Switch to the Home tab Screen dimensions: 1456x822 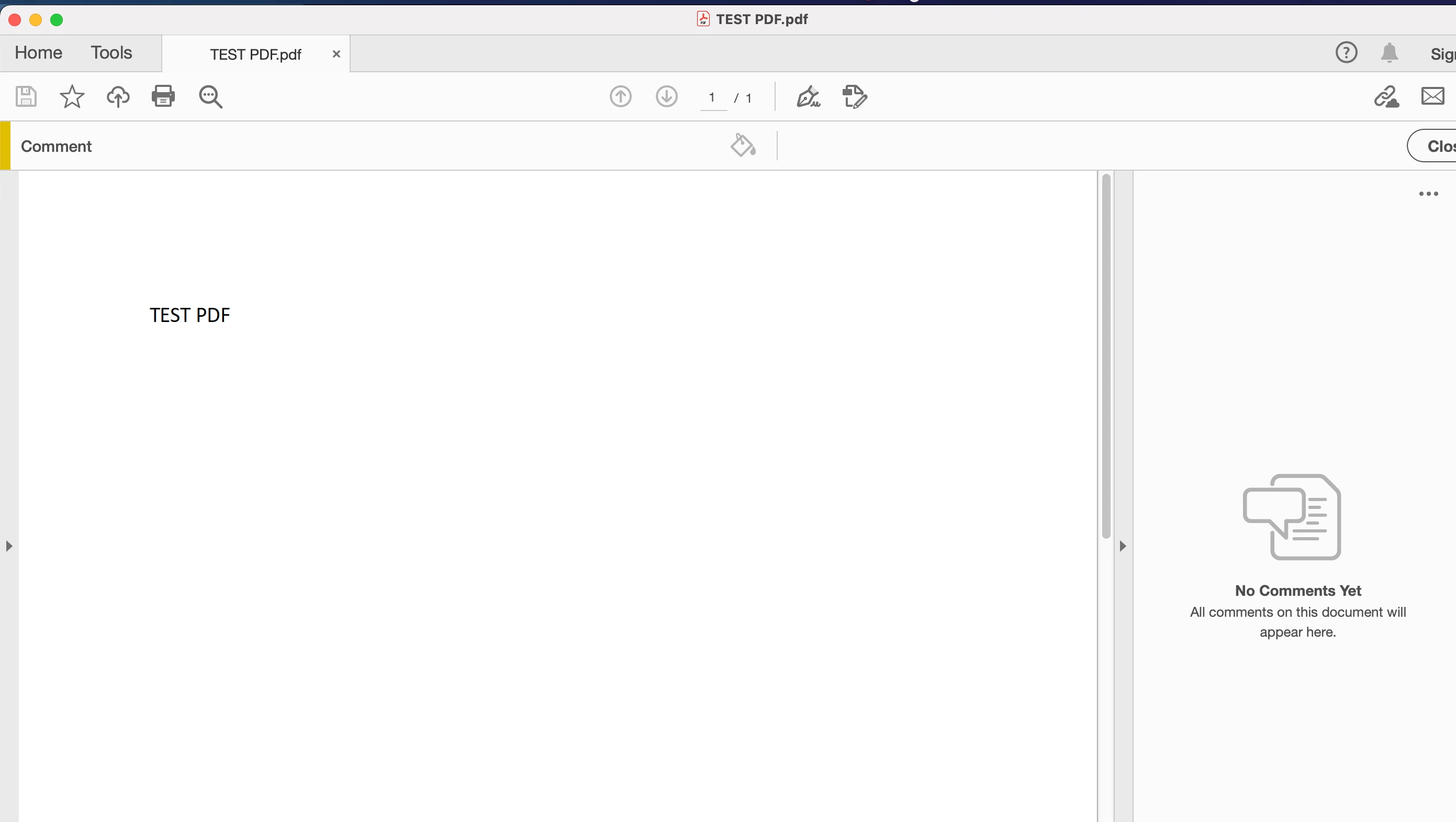38,52
